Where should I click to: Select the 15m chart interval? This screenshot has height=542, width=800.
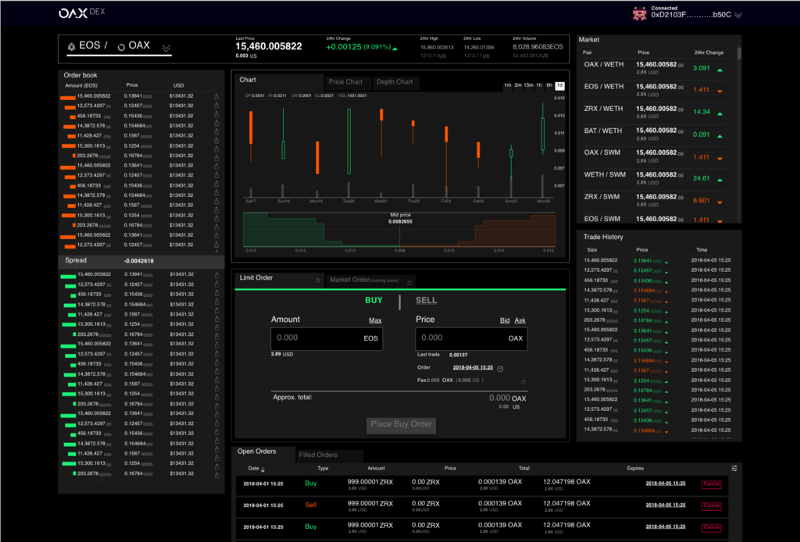[x=529, y=86]
